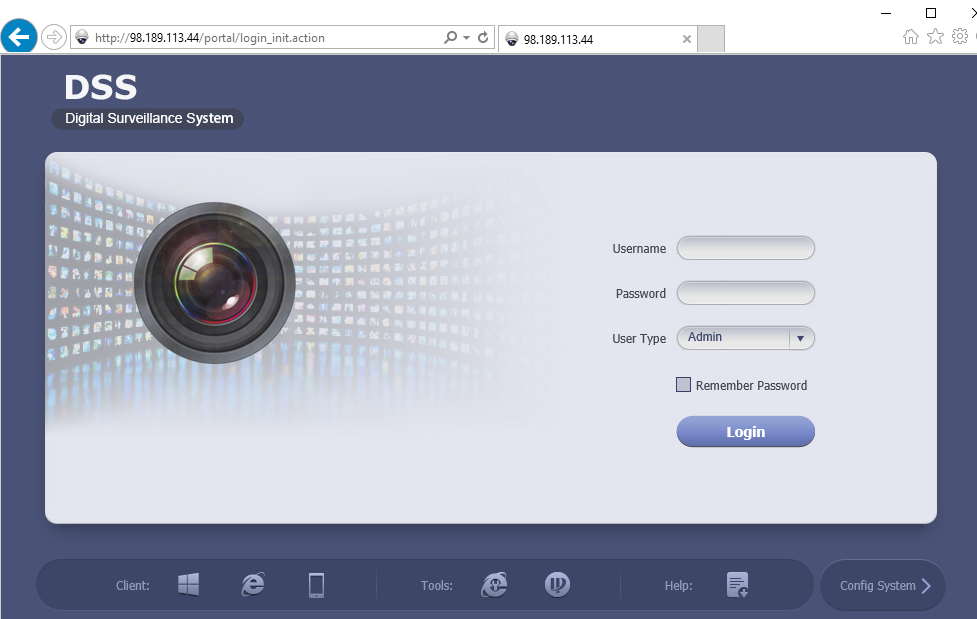Viewport: 977px width, 619px height.
Task: Open the mobile phone client icon
Action: pos(317,585)
